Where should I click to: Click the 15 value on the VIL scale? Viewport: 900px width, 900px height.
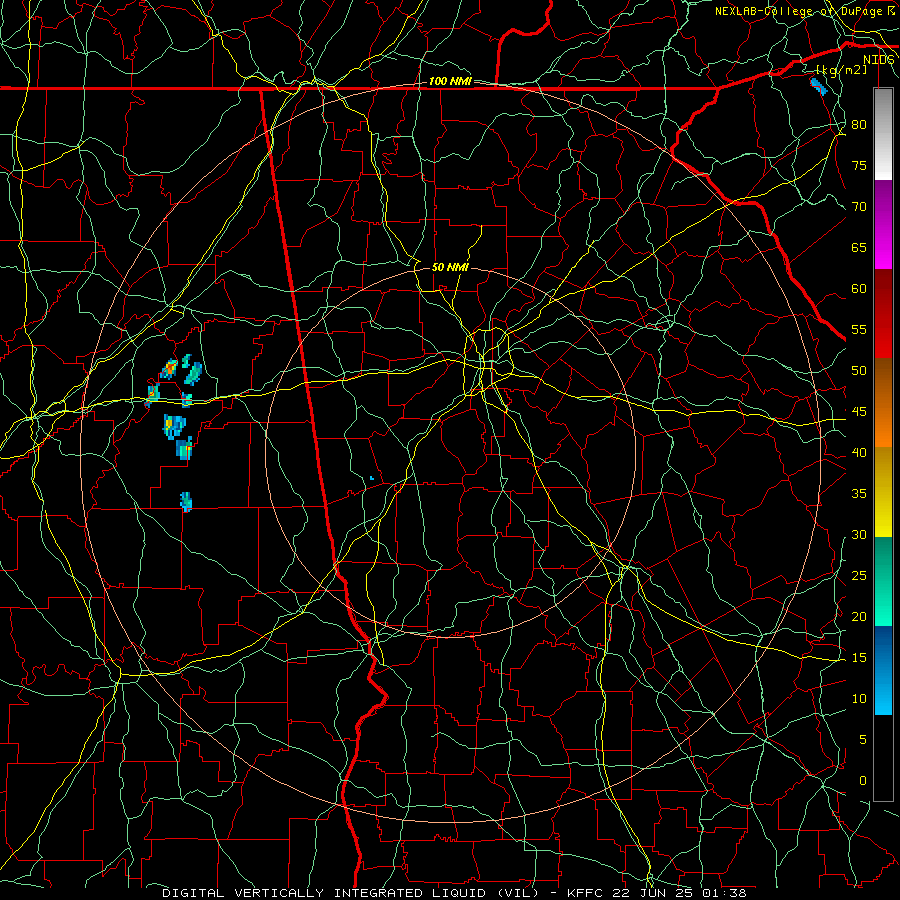pos(859,658)
